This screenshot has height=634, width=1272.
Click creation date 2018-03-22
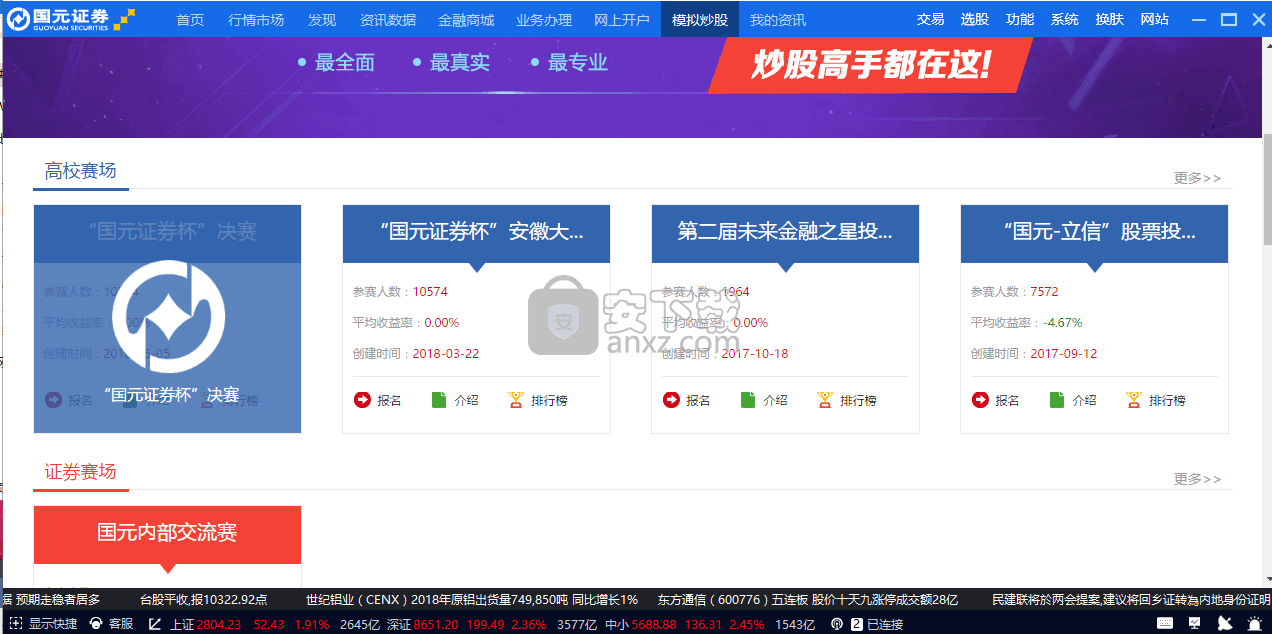[x=446, y=354]
